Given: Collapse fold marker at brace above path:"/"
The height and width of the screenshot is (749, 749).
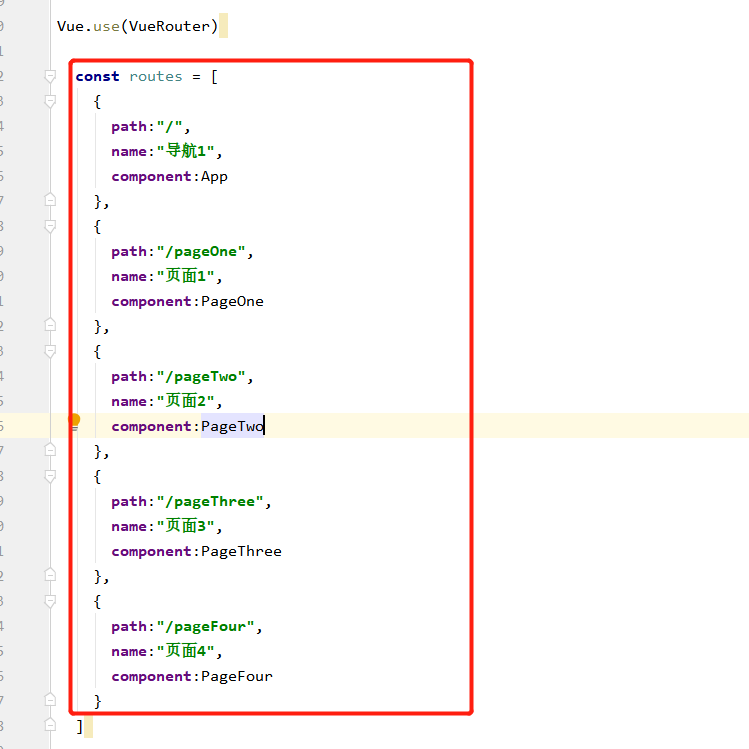Looking at the screenshot, I should click(x=50, y=101).
